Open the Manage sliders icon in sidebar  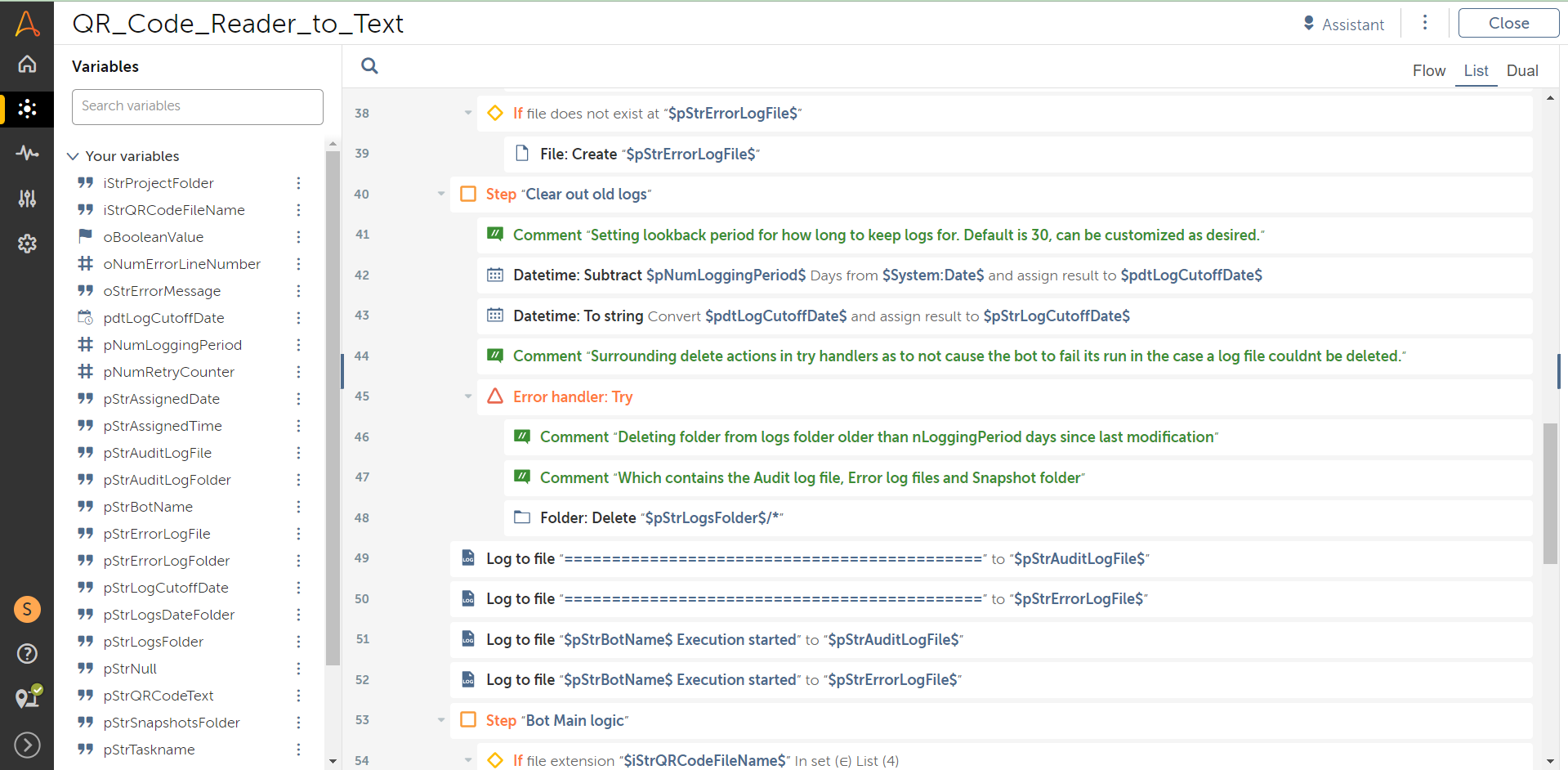27,198
